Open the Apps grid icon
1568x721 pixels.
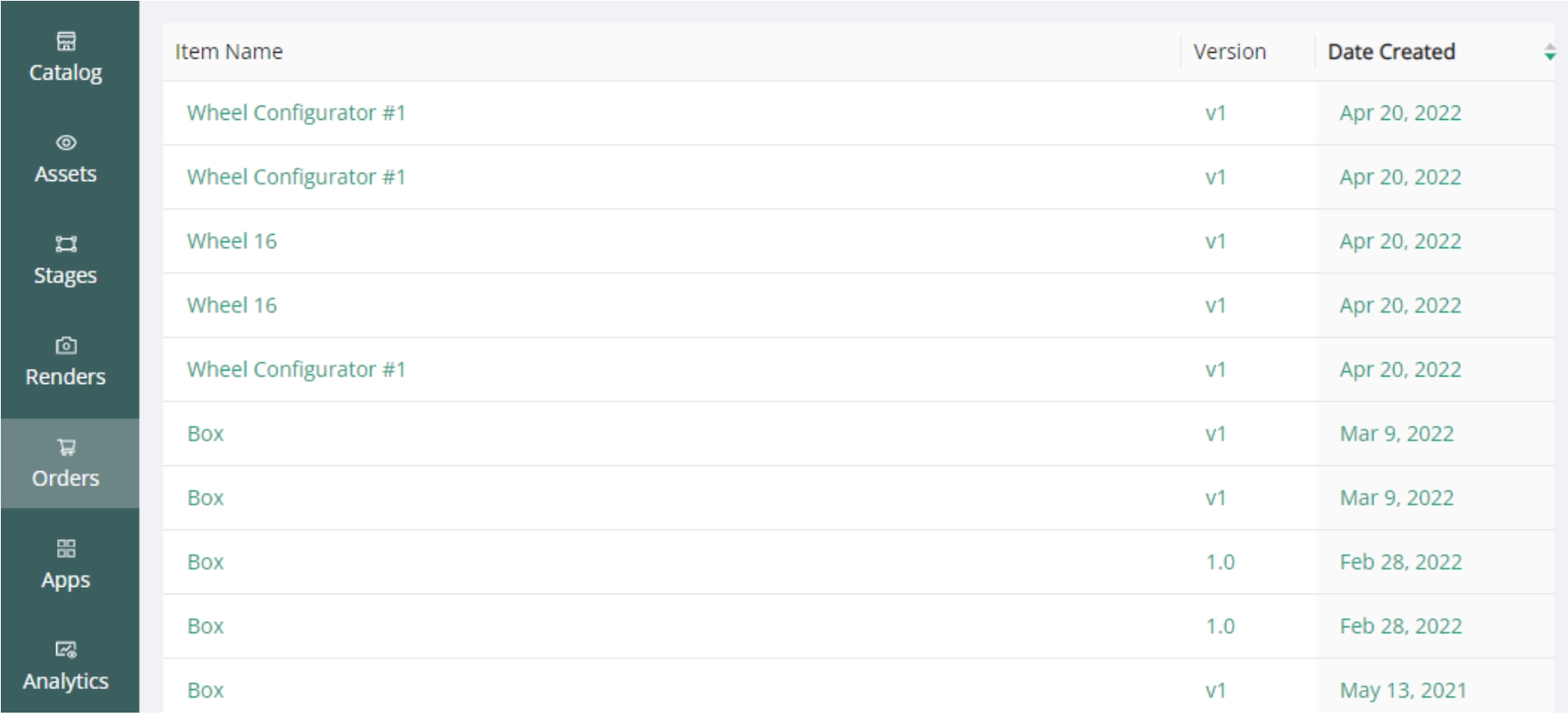tap(65, 548)
